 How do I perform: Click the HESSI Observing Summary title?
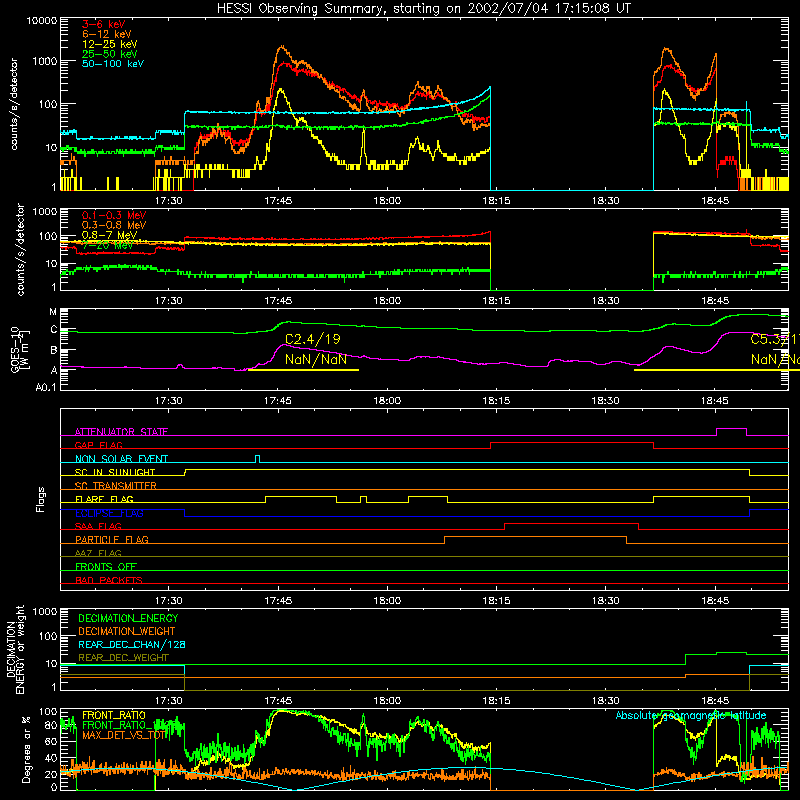tap(423, 8)
